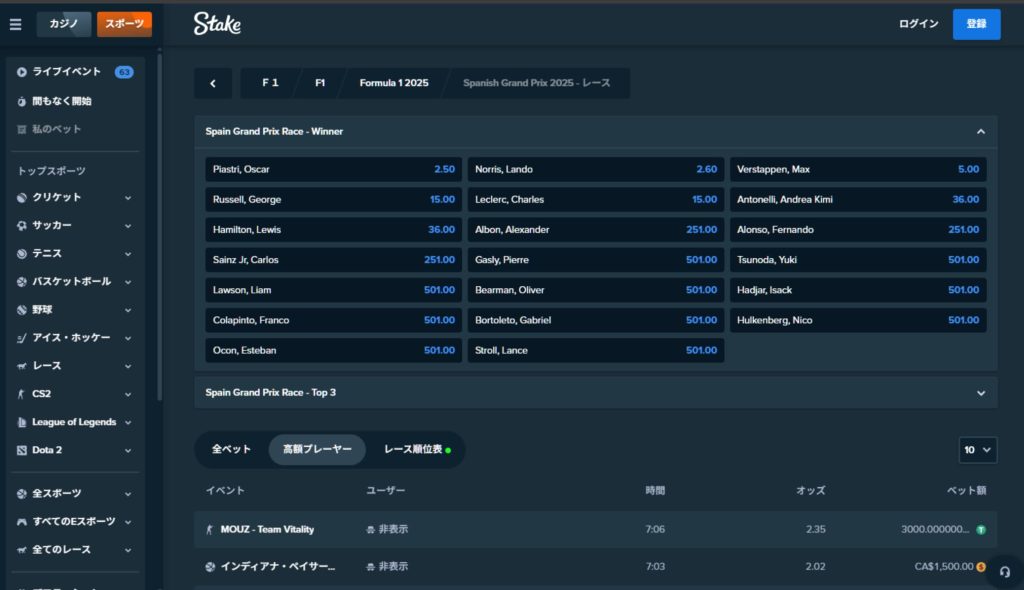Bet on Hamilton, Lewis at 36.00

pos(334,230)
